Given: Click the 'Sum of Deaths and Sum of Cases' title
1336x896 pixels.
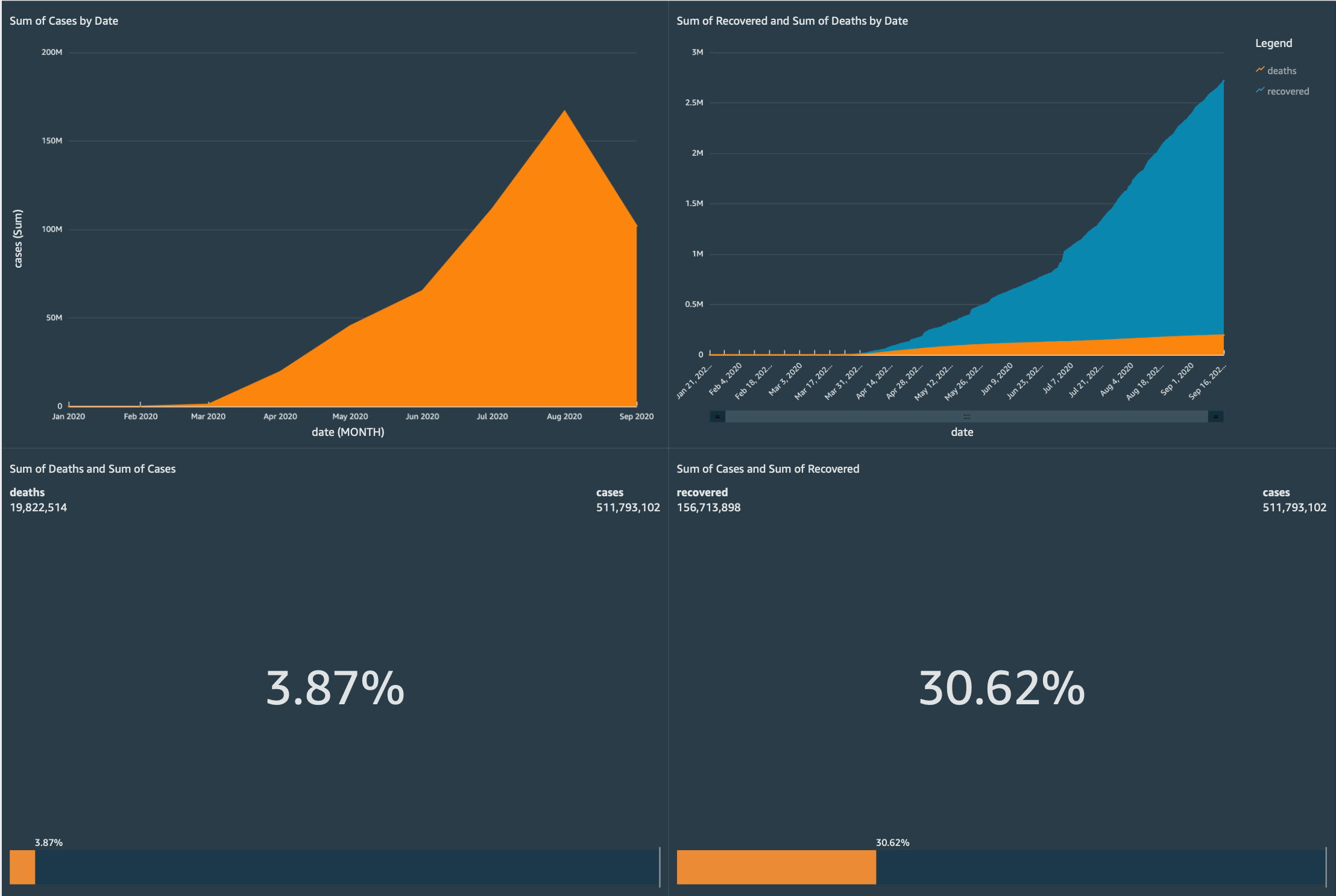Looking at the screenshot, I should point(92,469).
